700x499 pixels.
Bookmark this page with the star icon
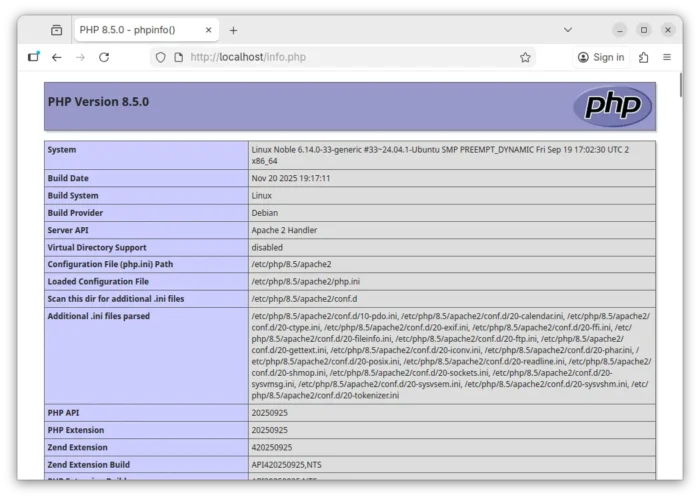pyautogui.click(x=525, y=58)
